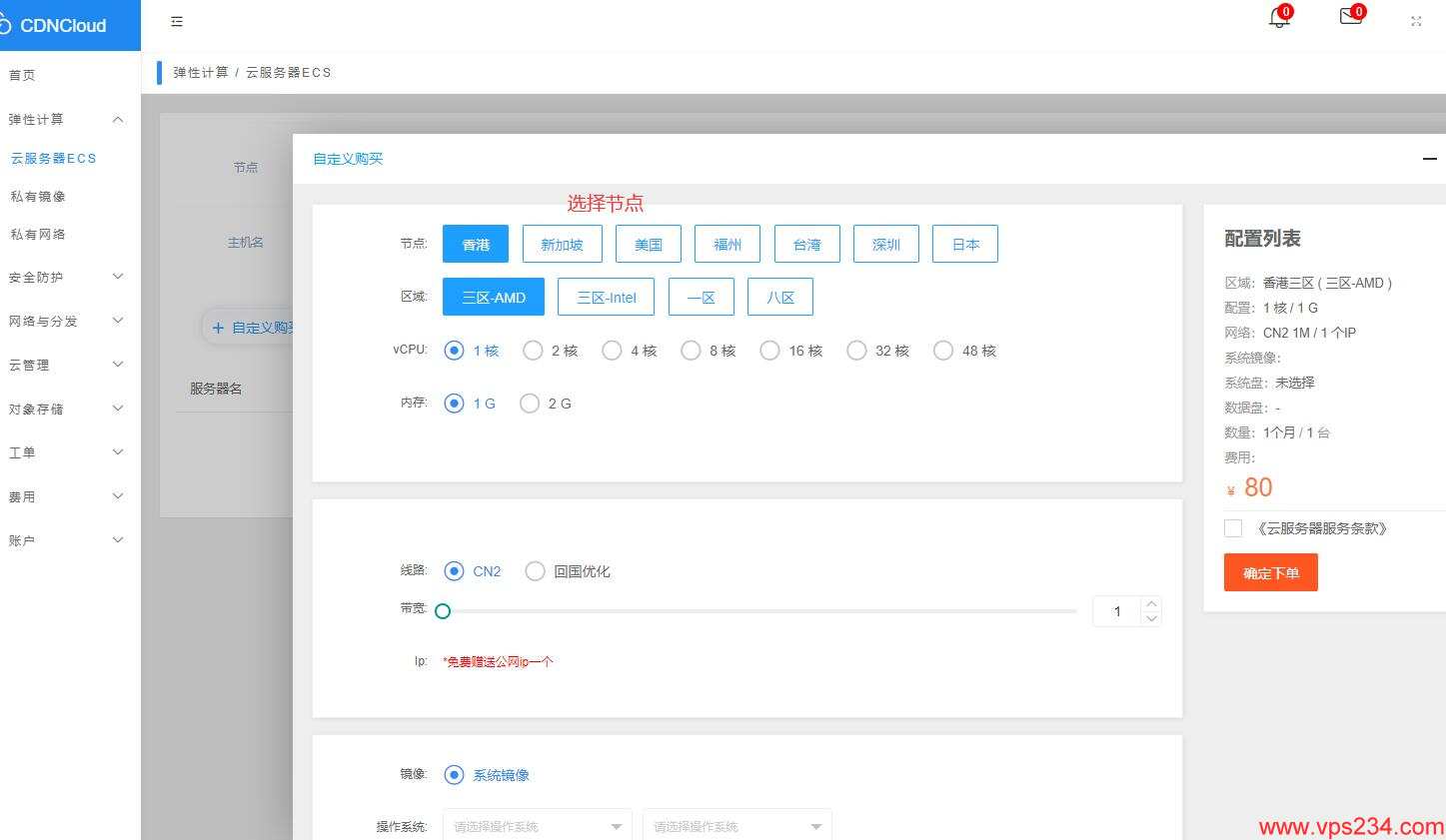Viewport: 1446px width, 840px height.
Task: Choose the 一区 zone
Action: 702,297
